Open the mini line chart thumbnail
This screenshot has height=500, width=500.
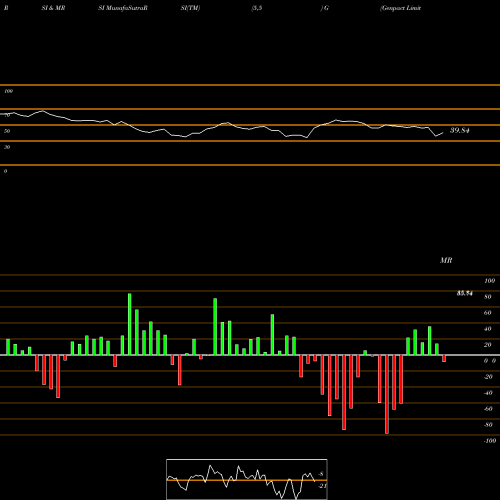[247, 479]
